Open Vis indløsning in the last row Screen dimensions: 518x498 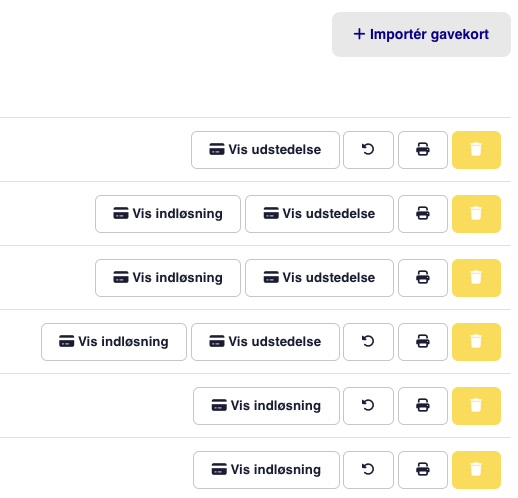tap(266, 470)
